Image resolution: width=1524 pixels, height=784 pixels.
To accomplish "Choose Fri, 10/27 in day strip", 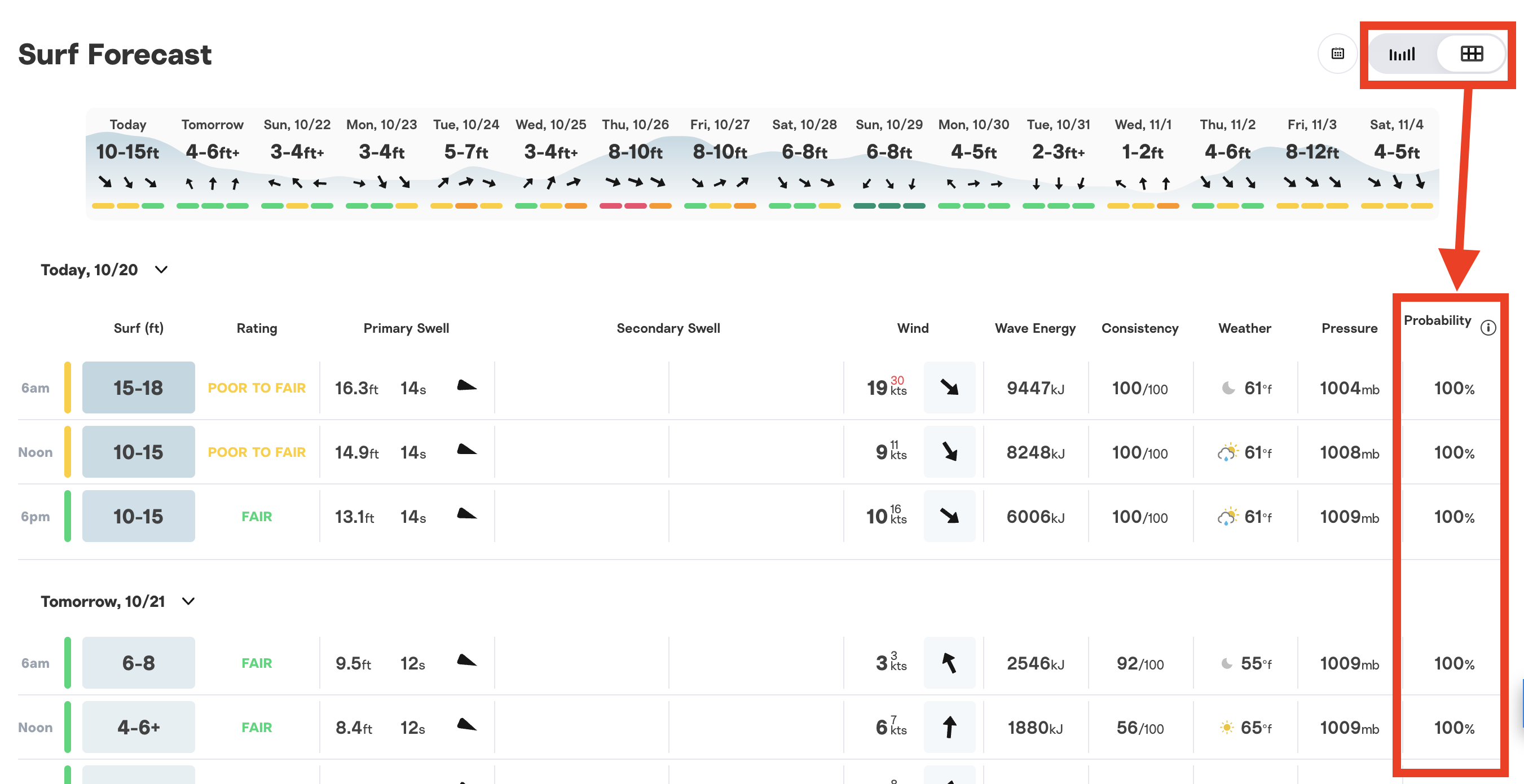I will pyautogui.click(x=720, y=164).
